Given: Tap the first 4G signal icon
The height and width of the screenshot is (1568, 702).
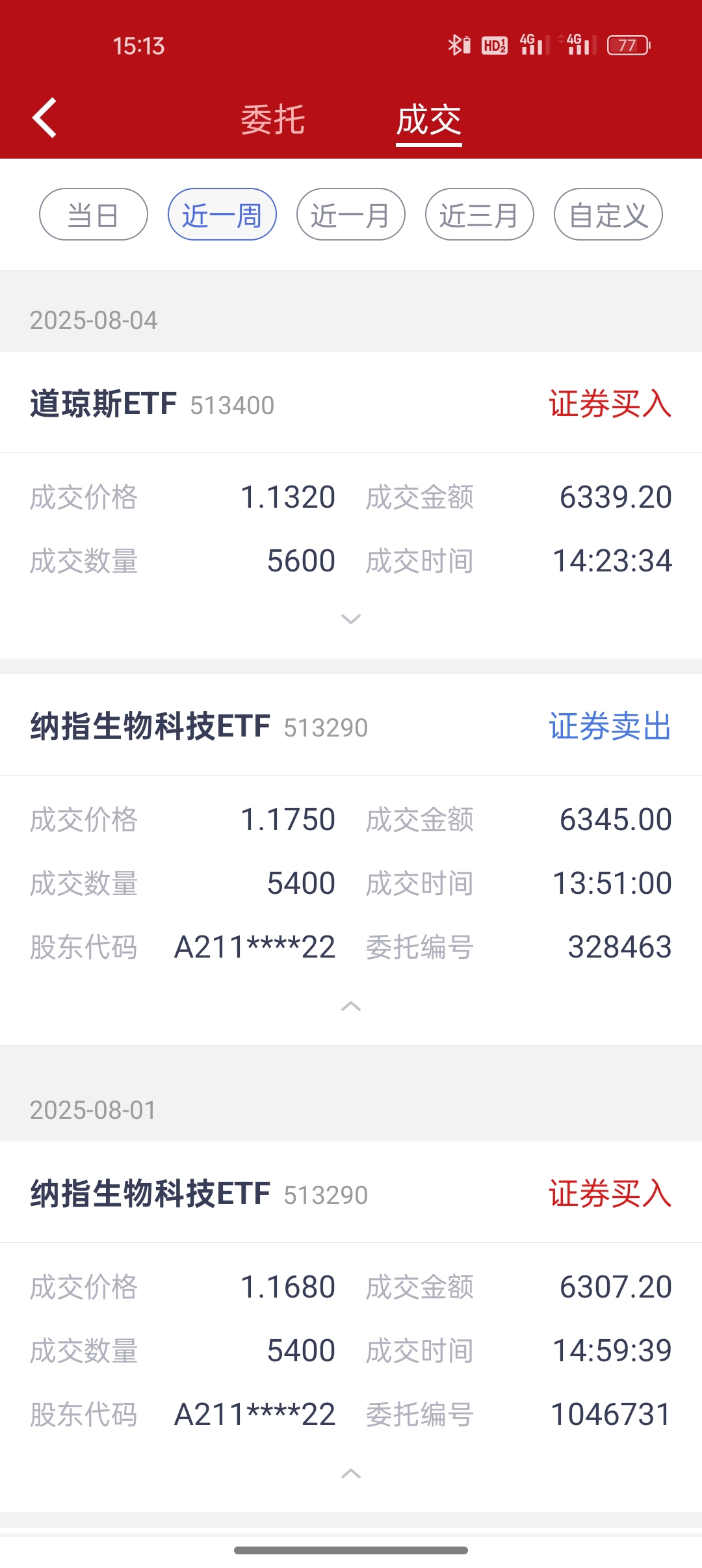Looking at the screenshot, I should click(x=534, y=45).
